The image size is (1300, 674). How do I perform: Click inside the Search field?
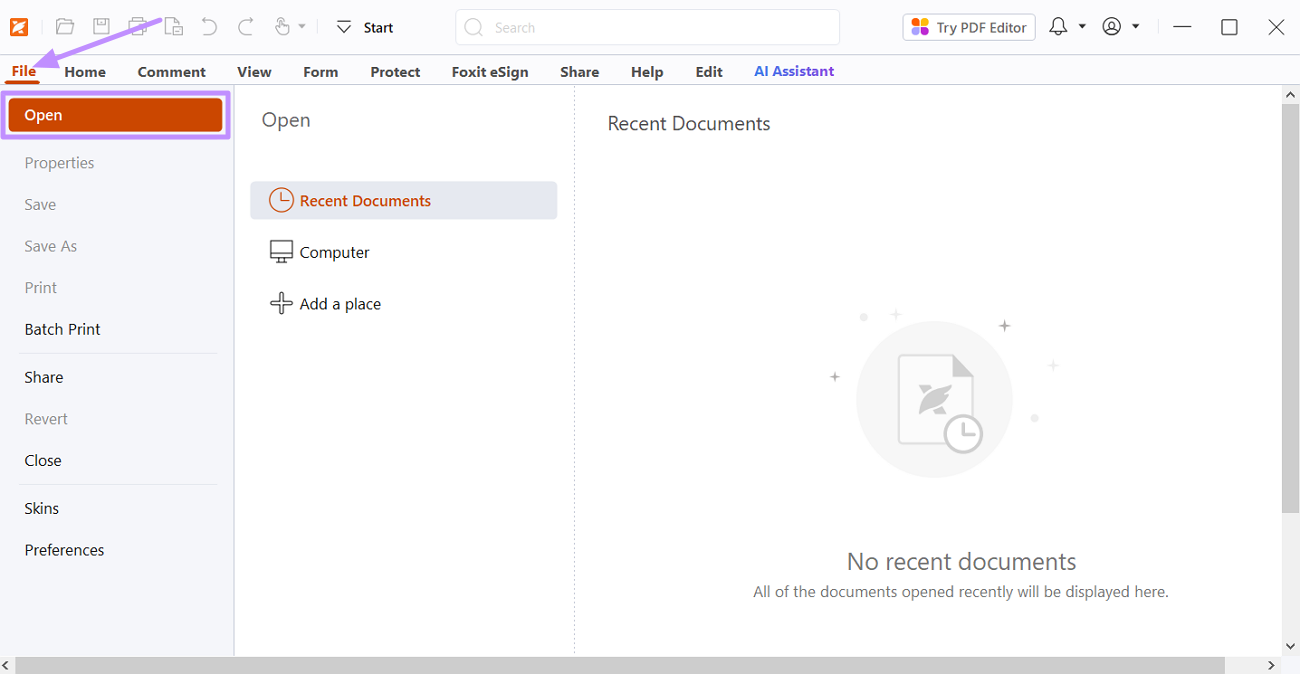pos(646,27)
